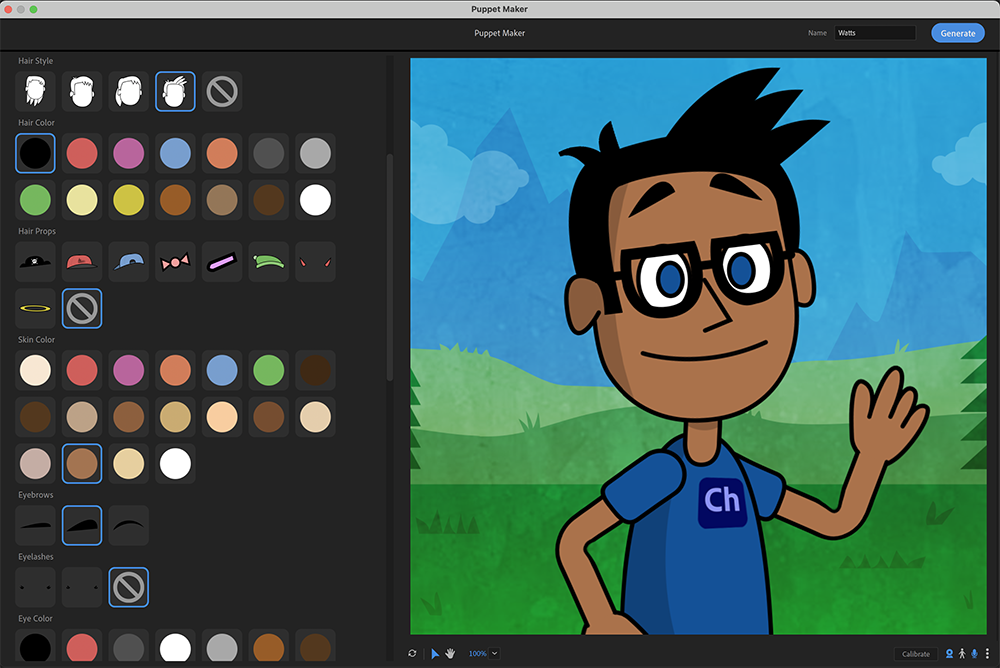The height and width of the screenshot is (668, 1000).
Task: Select the spiky fourth hair style
Action: [x=175, y=91]
